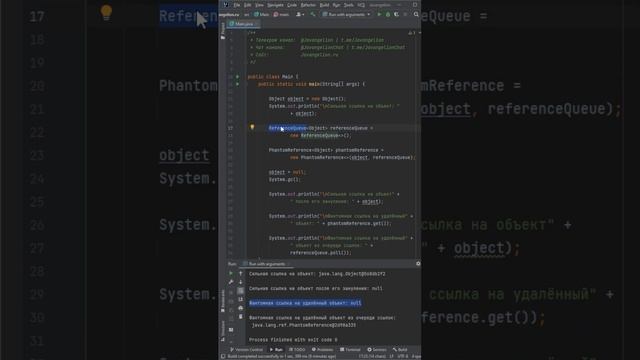Click highlighted console line ending with null
Image resolution: width=640 pixels, height=360 pixels.
click(x=305, y=303)
